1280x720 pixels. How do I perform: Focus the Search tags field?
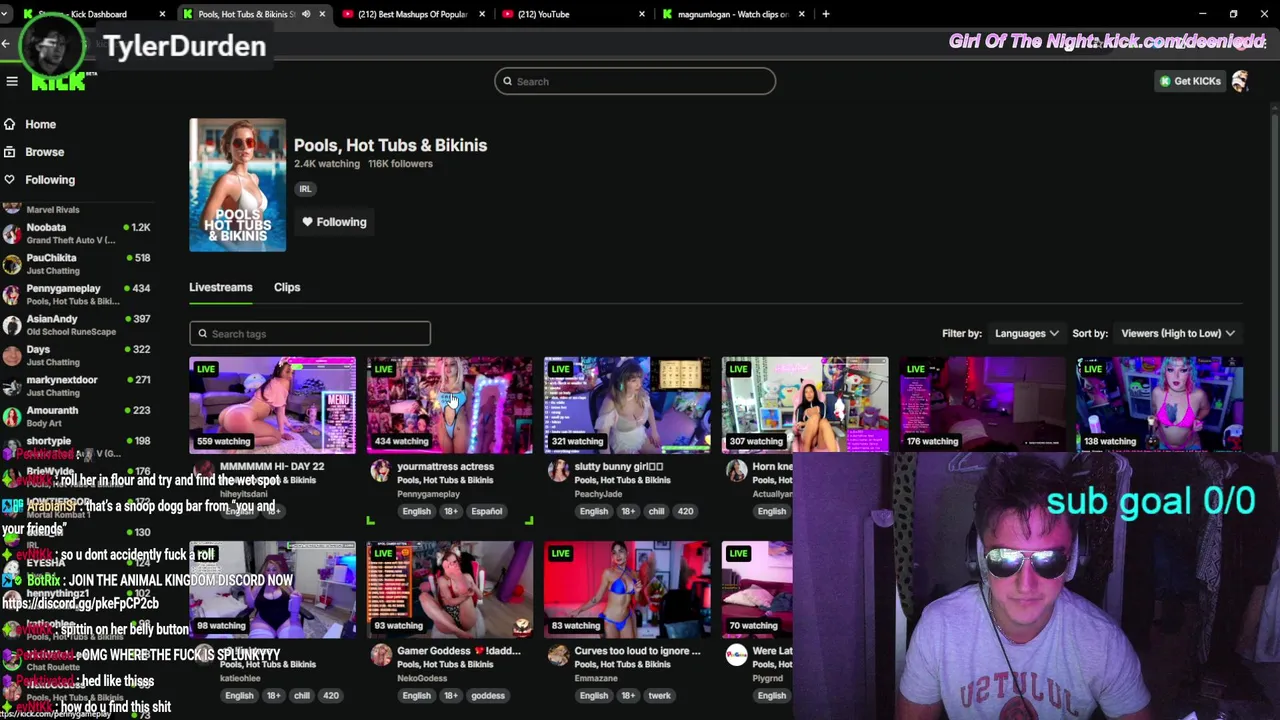click(310, 334)
